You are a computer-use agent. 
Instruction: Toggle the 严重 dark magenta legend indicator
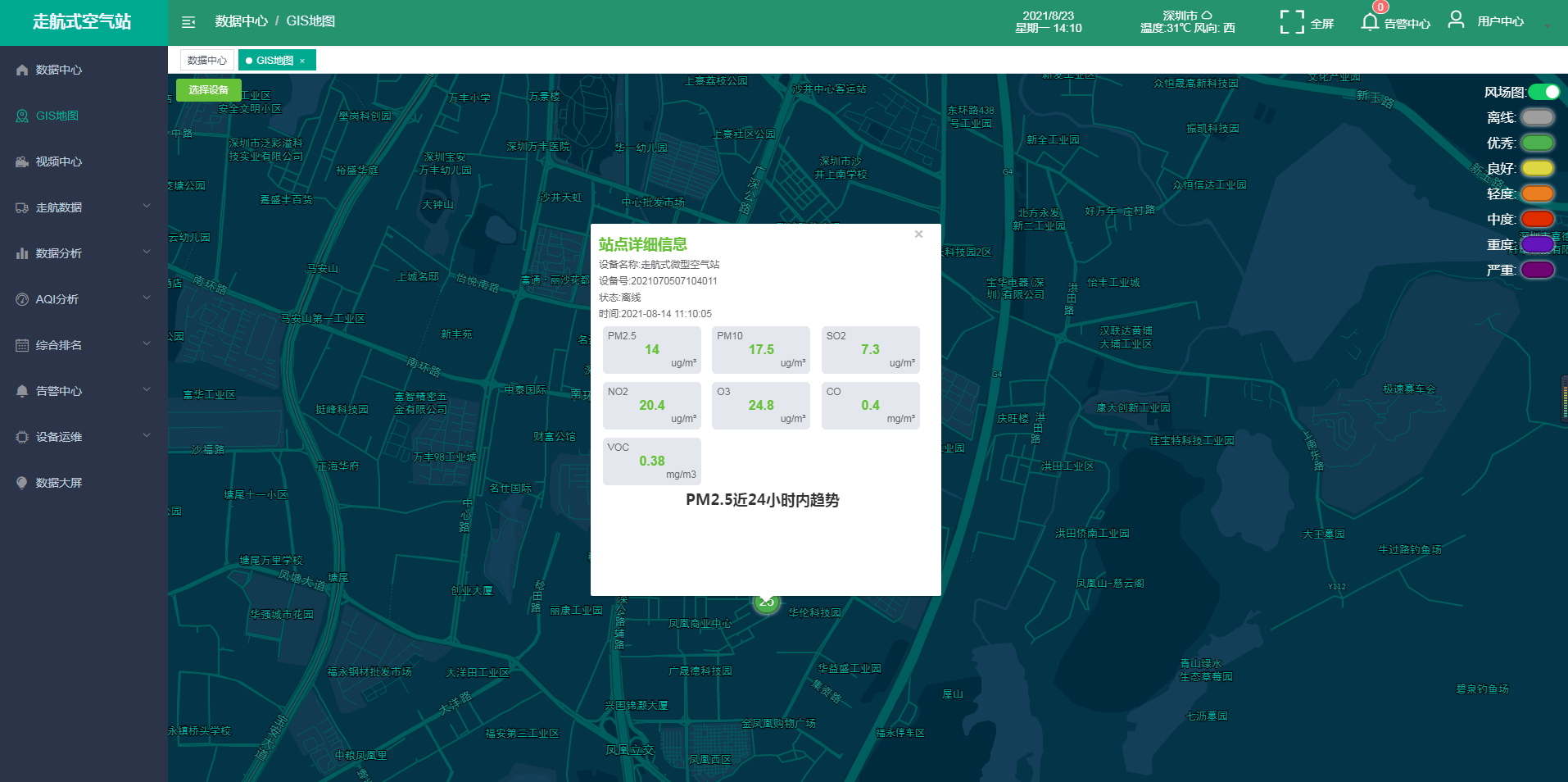[x=1538, y=270]
